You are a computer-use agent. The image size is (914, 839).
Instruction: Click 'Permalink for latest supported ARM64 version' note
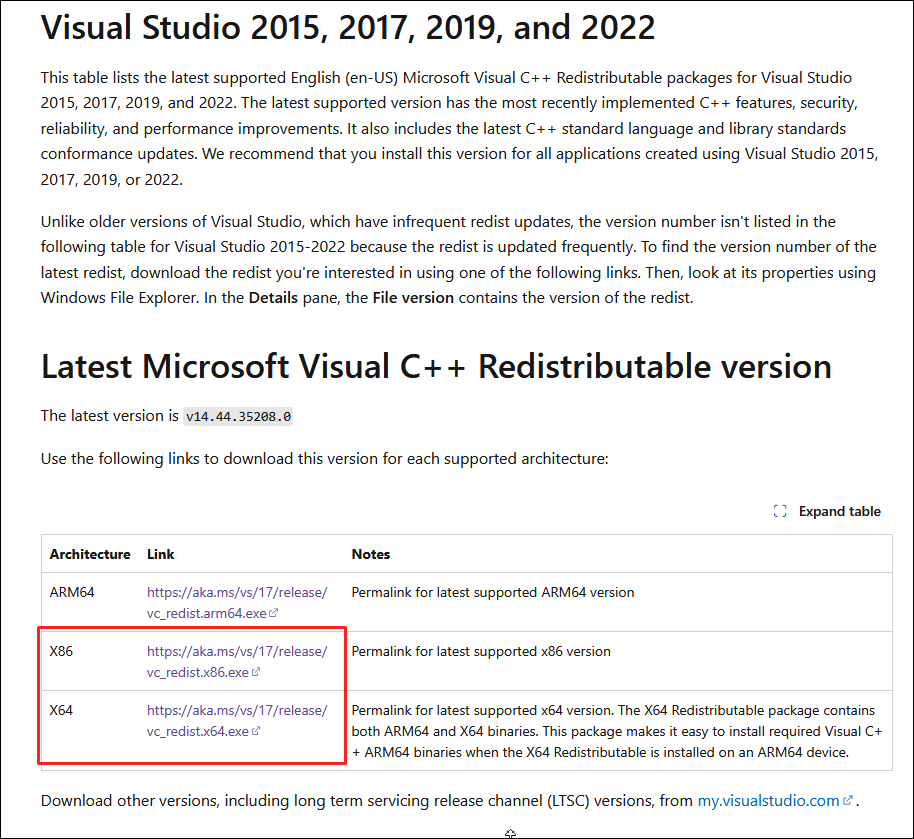(493, 592)
